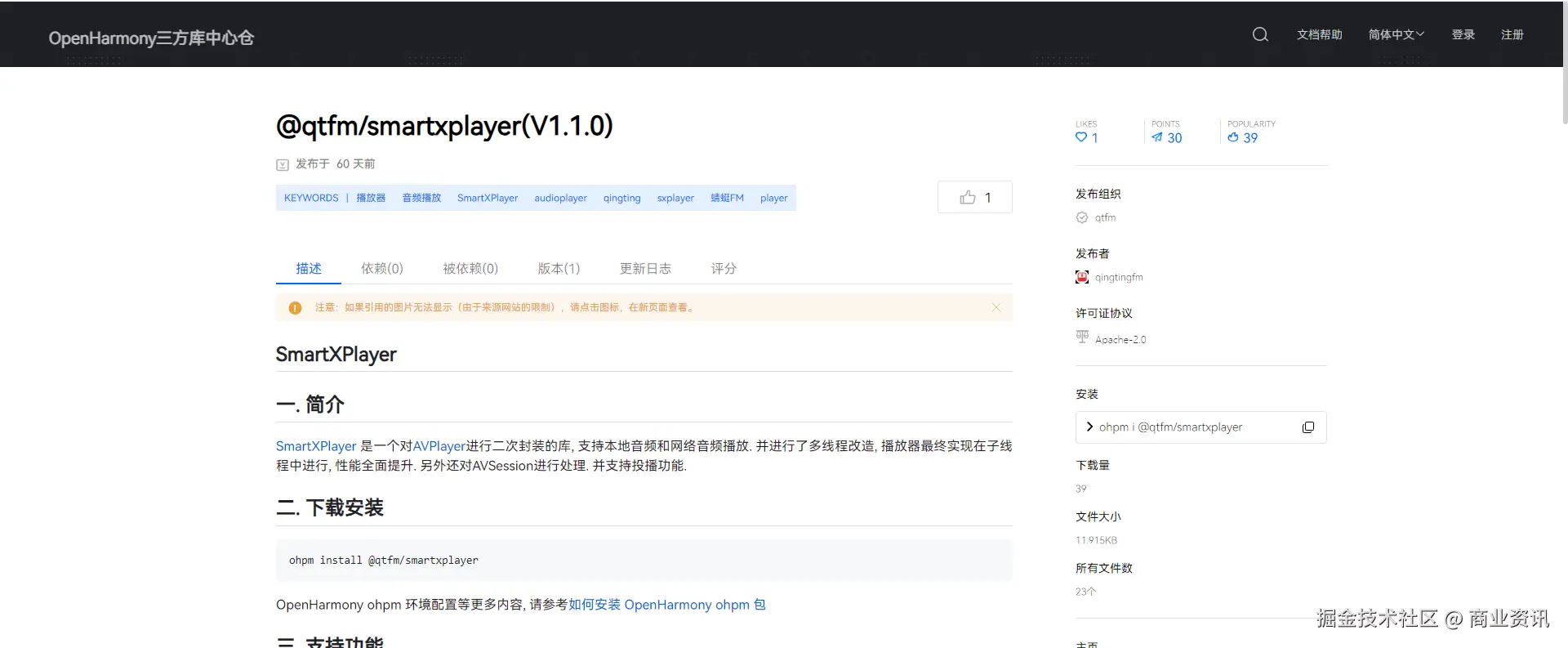
Task: Click the 蜻蜓FM keyword tag
Action: (727, 198)
